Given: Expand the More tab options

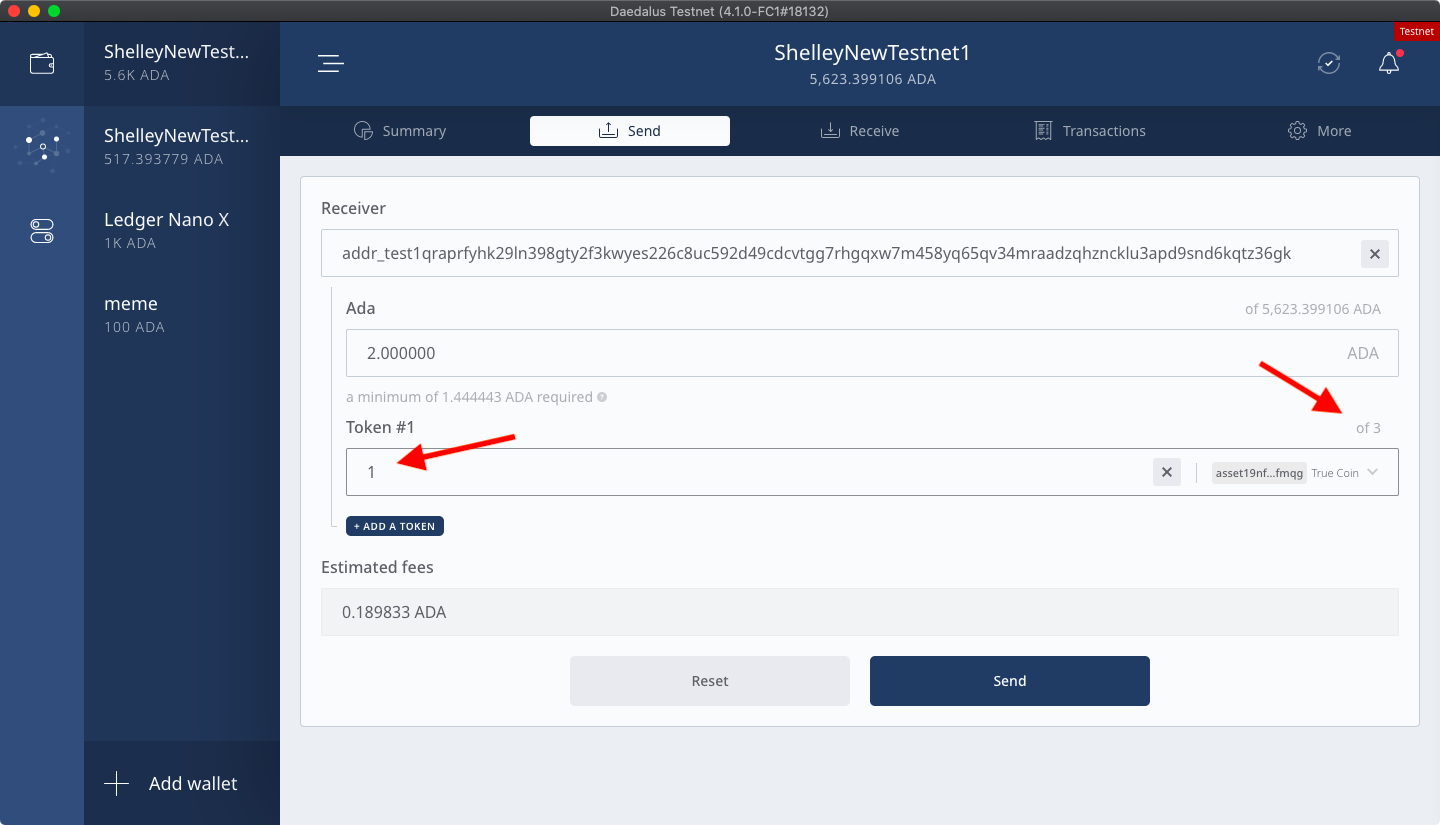Looking at the screenshot, I should click(1320, 131).
